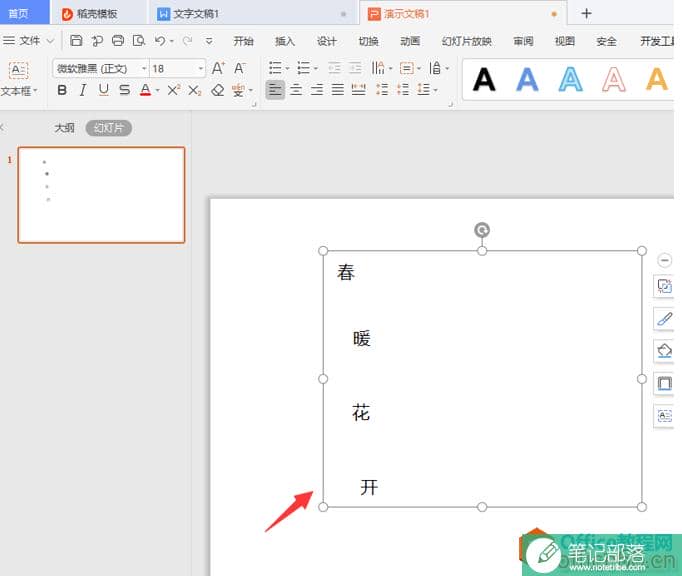Screen dimensions: 682x576
Task: Toggle Italic formatting
Action: pyautogui.click(x=82, y=90)
